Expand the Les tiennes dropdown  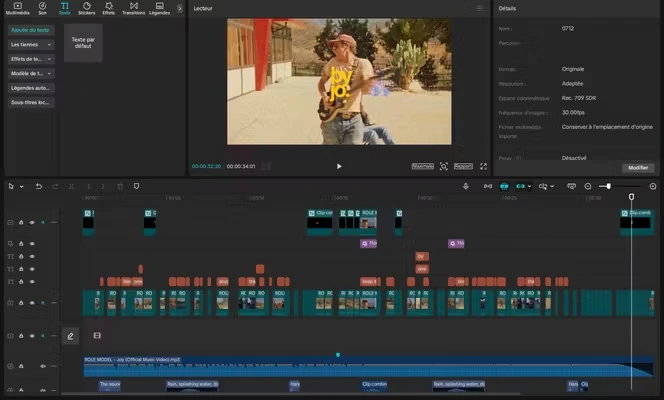30,44
